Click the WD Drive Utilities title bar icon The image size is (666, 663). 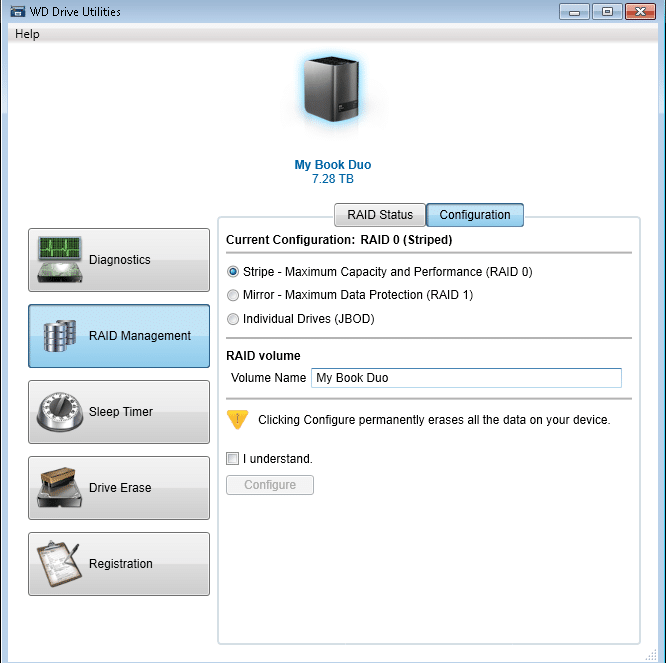pos(17,11)
